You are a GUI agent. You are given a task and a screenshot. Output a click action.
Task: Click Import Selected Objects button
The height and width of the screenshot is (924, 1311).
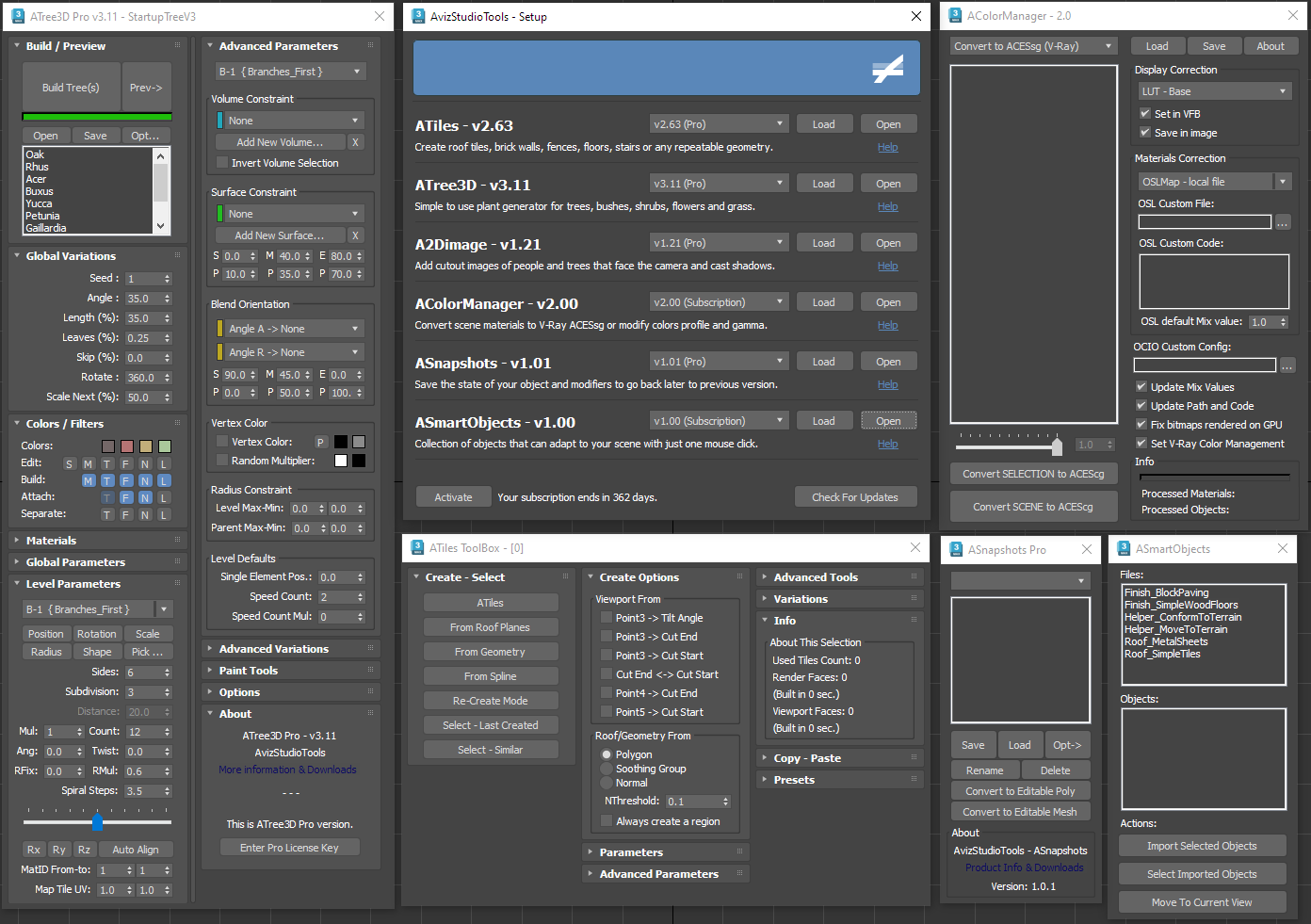[1202, 846]
